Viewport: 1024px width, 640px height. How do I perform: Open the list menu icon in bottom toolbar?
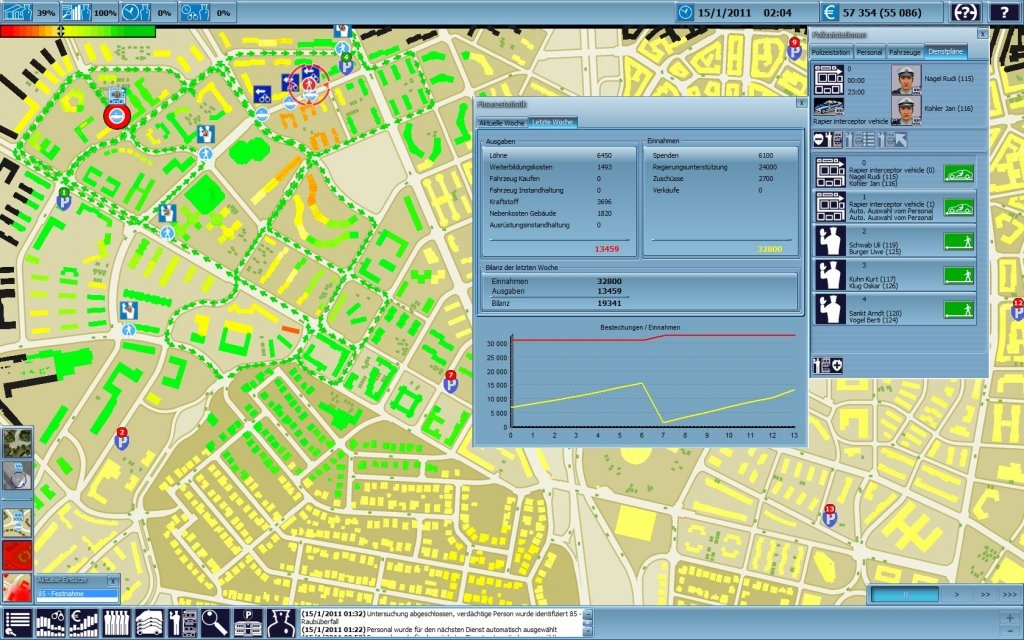(x=17, y=622)
